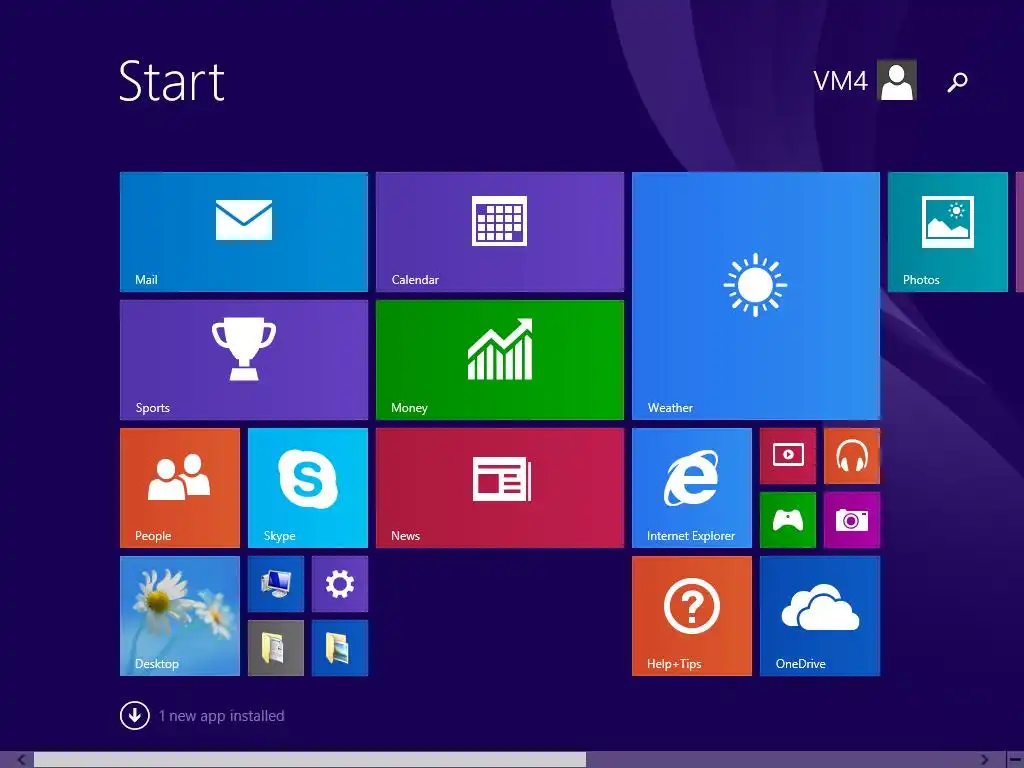The image size is (1024, 768).
Task: Open the Pictures folder tile
Action: pyautogui.click(x=340, y=648)
